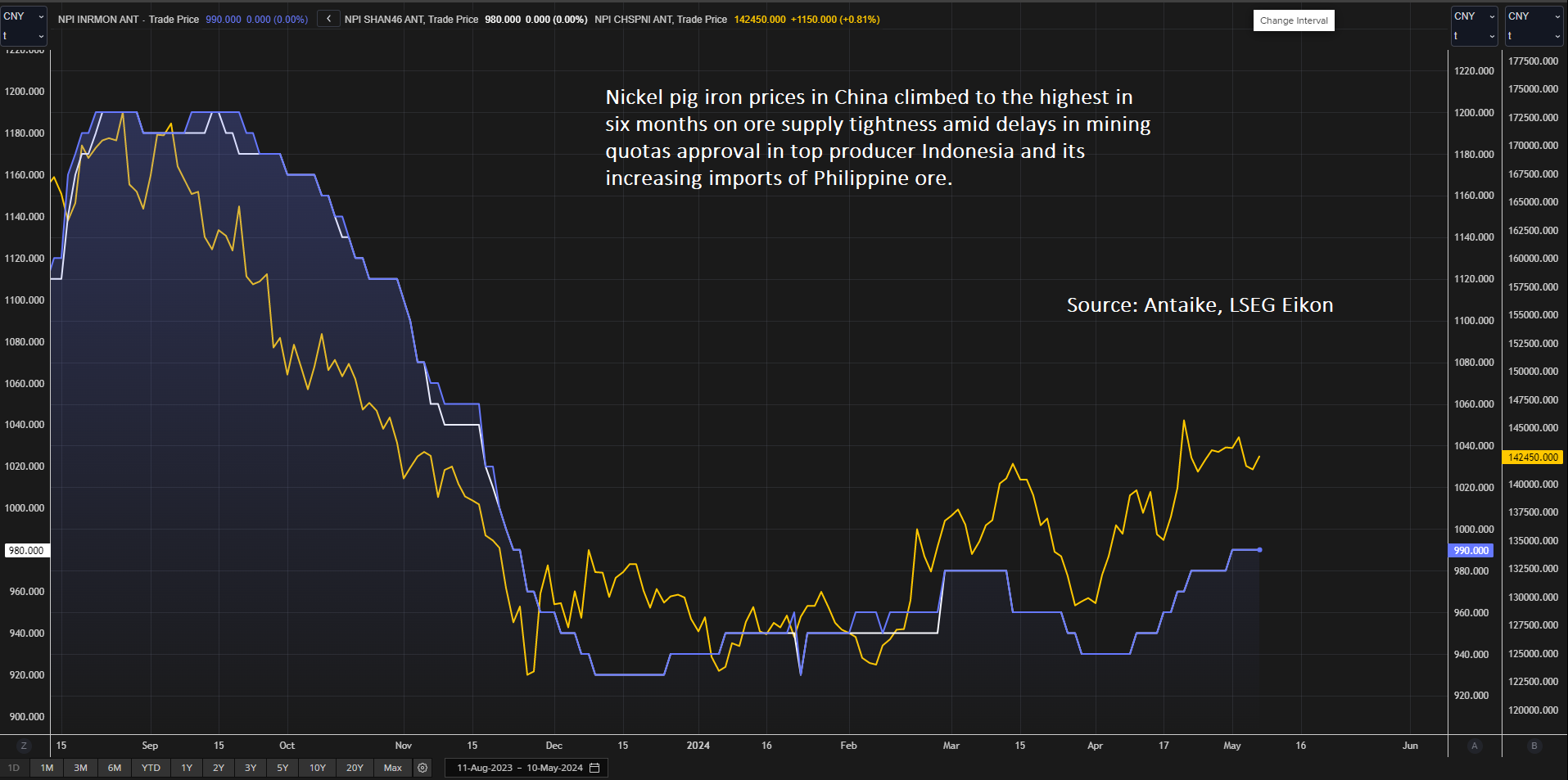1568x780 pixels.
Task: Select the 1M time range
Action: (x=47, y=768)
